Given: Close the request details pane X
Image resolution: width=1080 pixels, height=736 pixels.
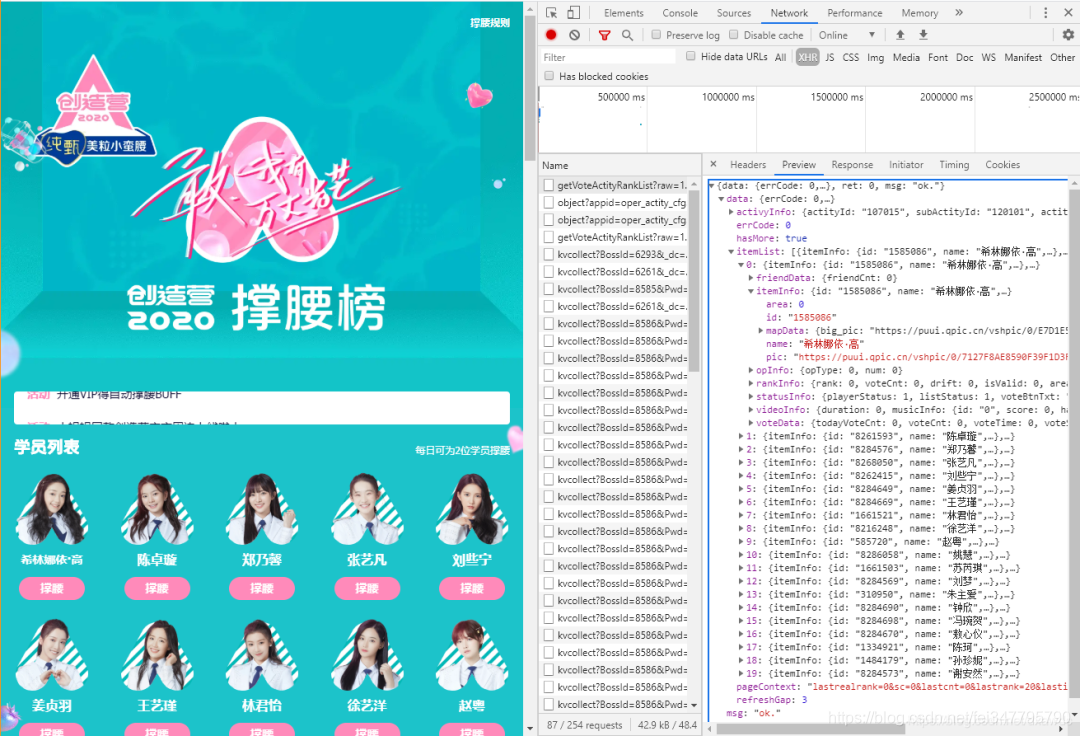Looking at the screenshot, I should point(714,164).
